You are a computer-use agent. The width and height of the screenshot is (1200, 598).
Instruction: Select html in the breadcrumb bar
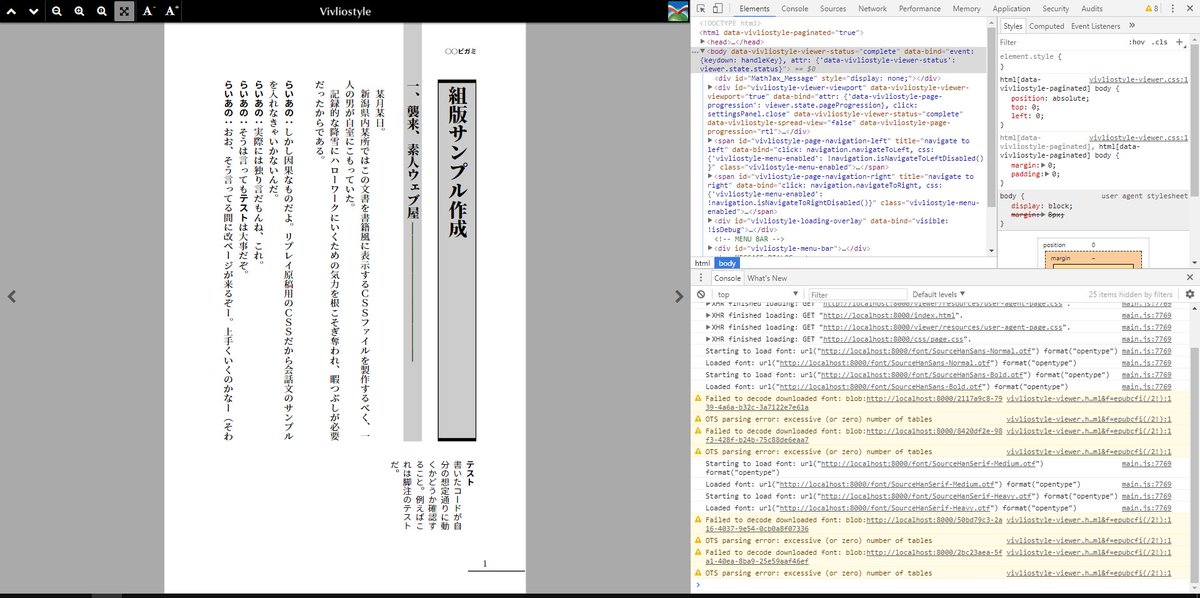click(x=703, y=263)
